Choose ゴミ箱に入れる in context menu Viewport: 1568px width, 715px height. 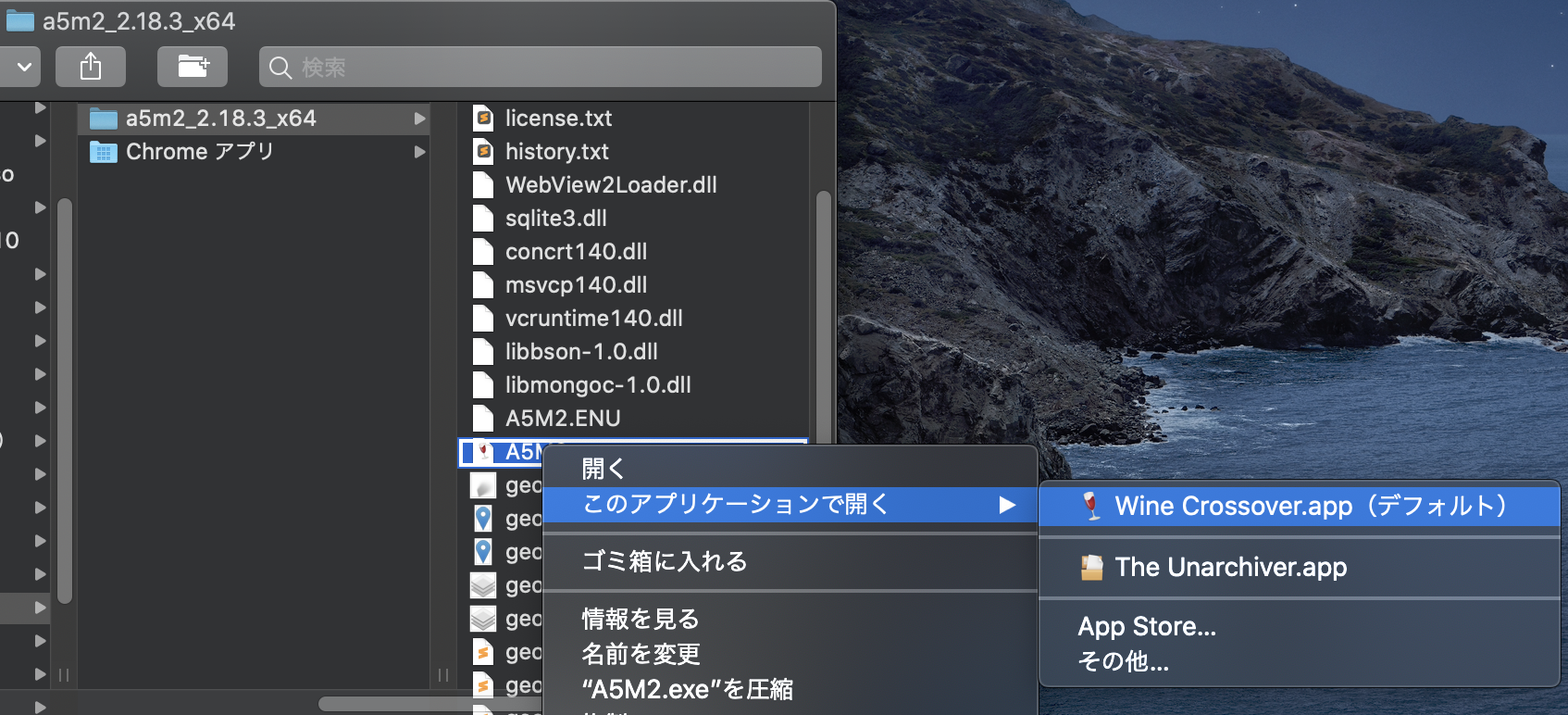790,561
